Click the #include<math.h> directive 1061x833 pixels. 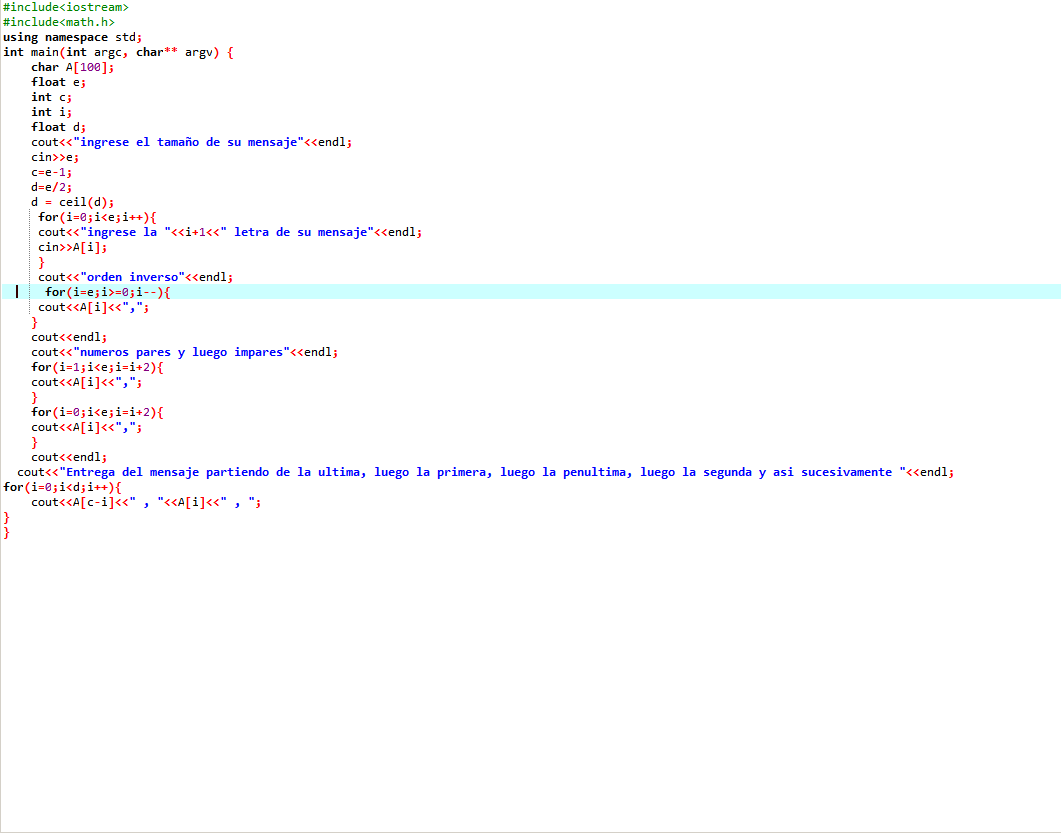(58, 22)
